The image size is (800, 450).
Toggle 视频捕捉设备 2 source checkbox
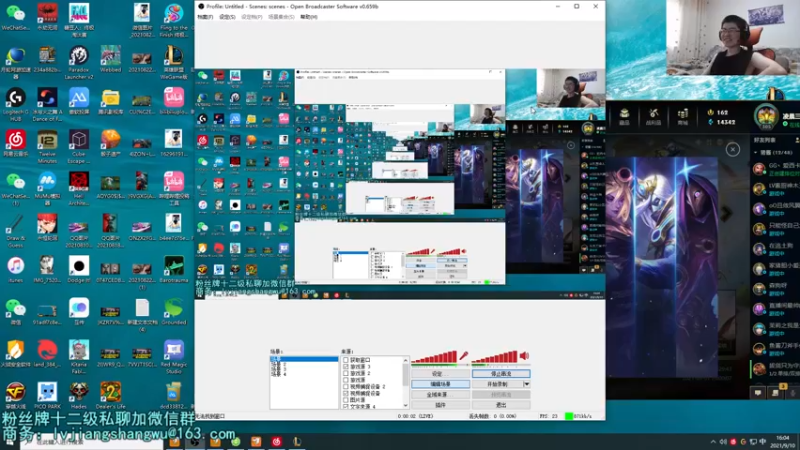[345, 387]
